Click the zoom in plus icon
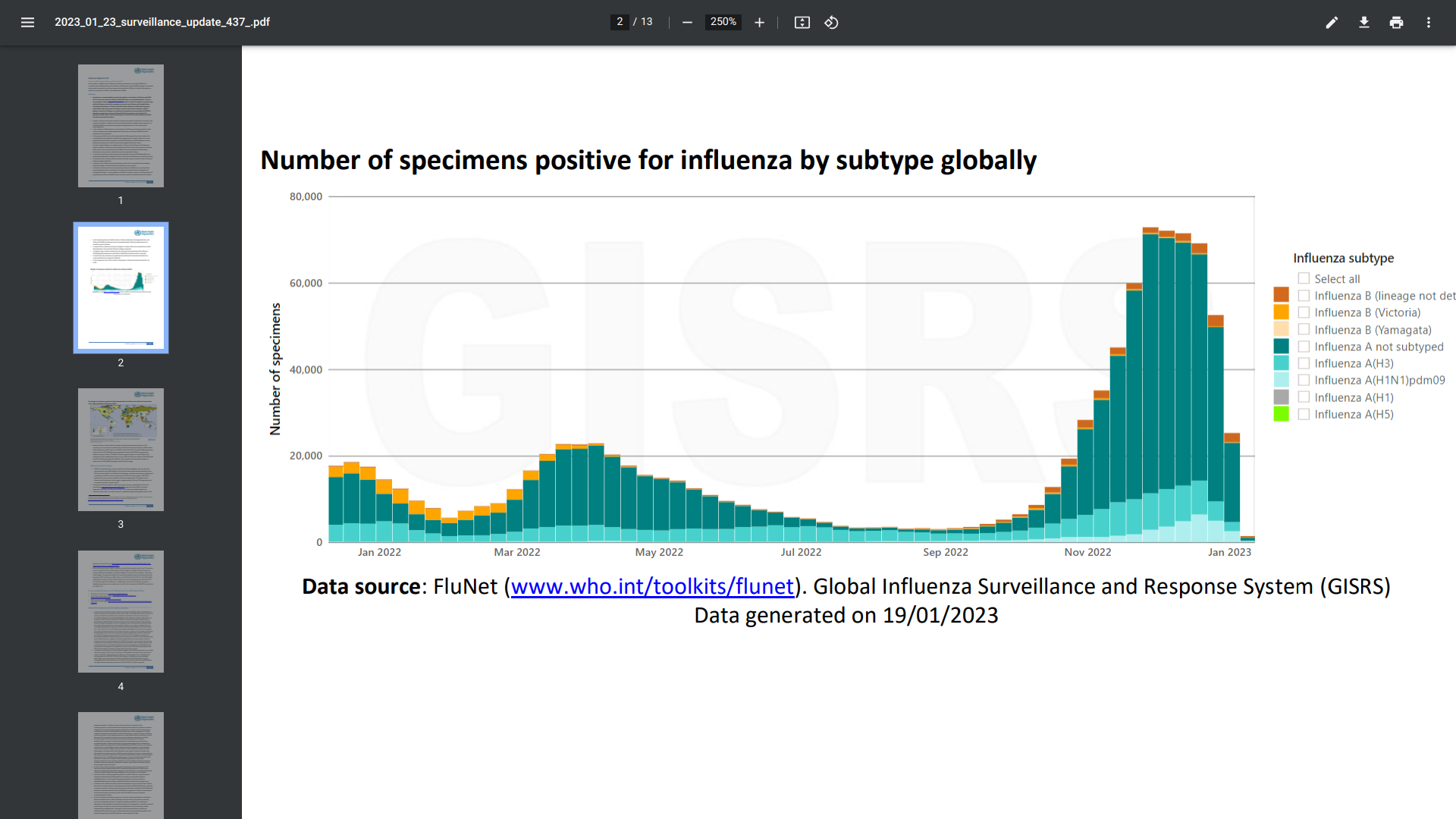Screen dimensions: 1456x819 tap(759, 22)
